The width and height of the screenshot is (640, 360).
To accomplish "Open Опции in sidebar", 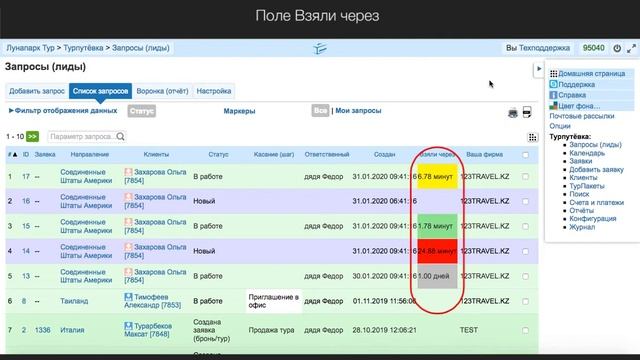I will click(560, 126).
